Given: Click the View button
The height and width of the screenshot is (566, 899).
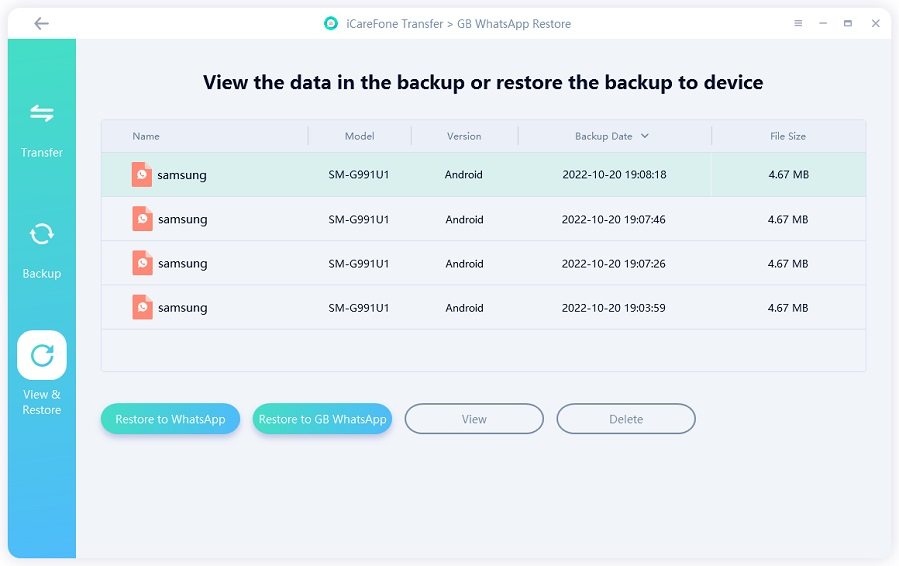Looking at the screenshot, I should tap(474, 419).
